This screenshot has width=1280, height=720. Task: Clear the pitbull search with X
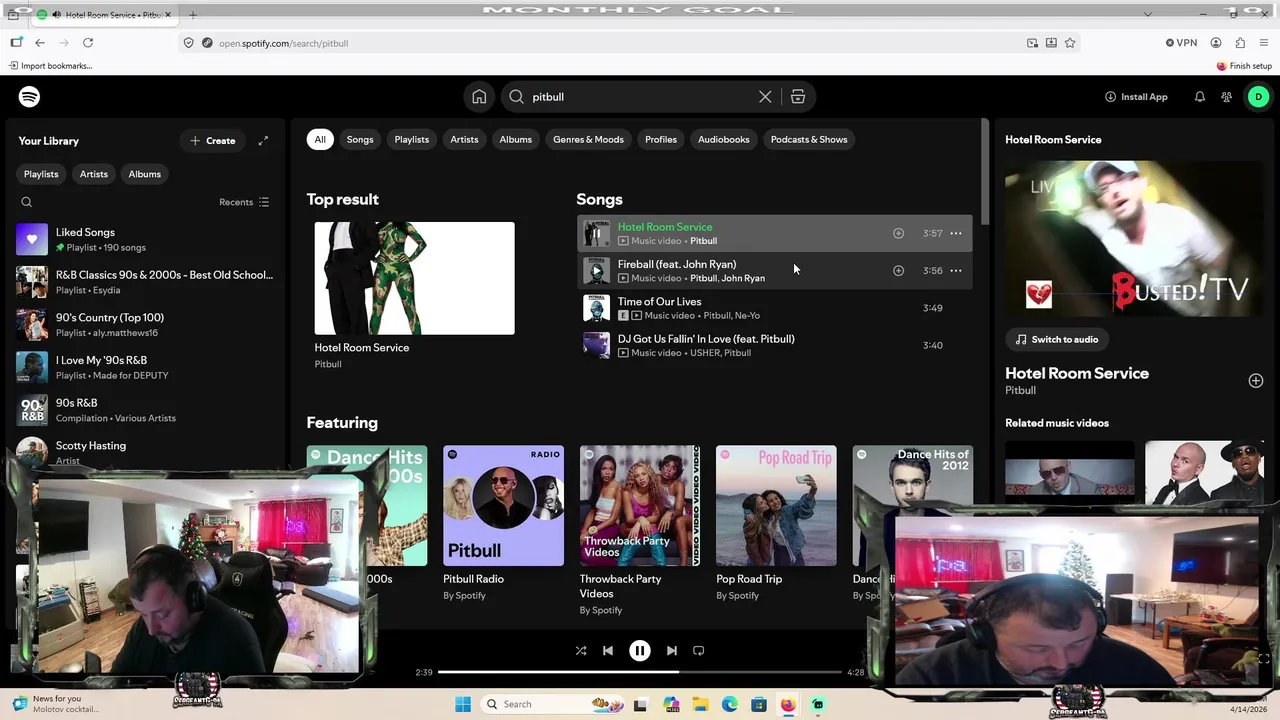(x=765, y=97)
